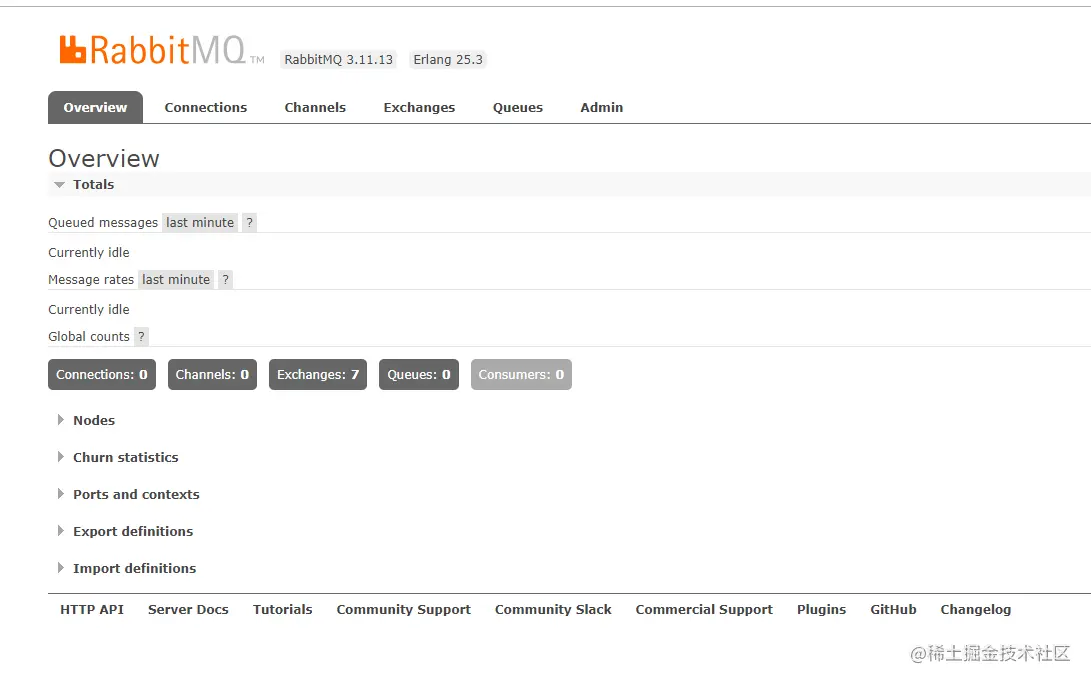Change Queued messages last minute range

click(200, 223)
